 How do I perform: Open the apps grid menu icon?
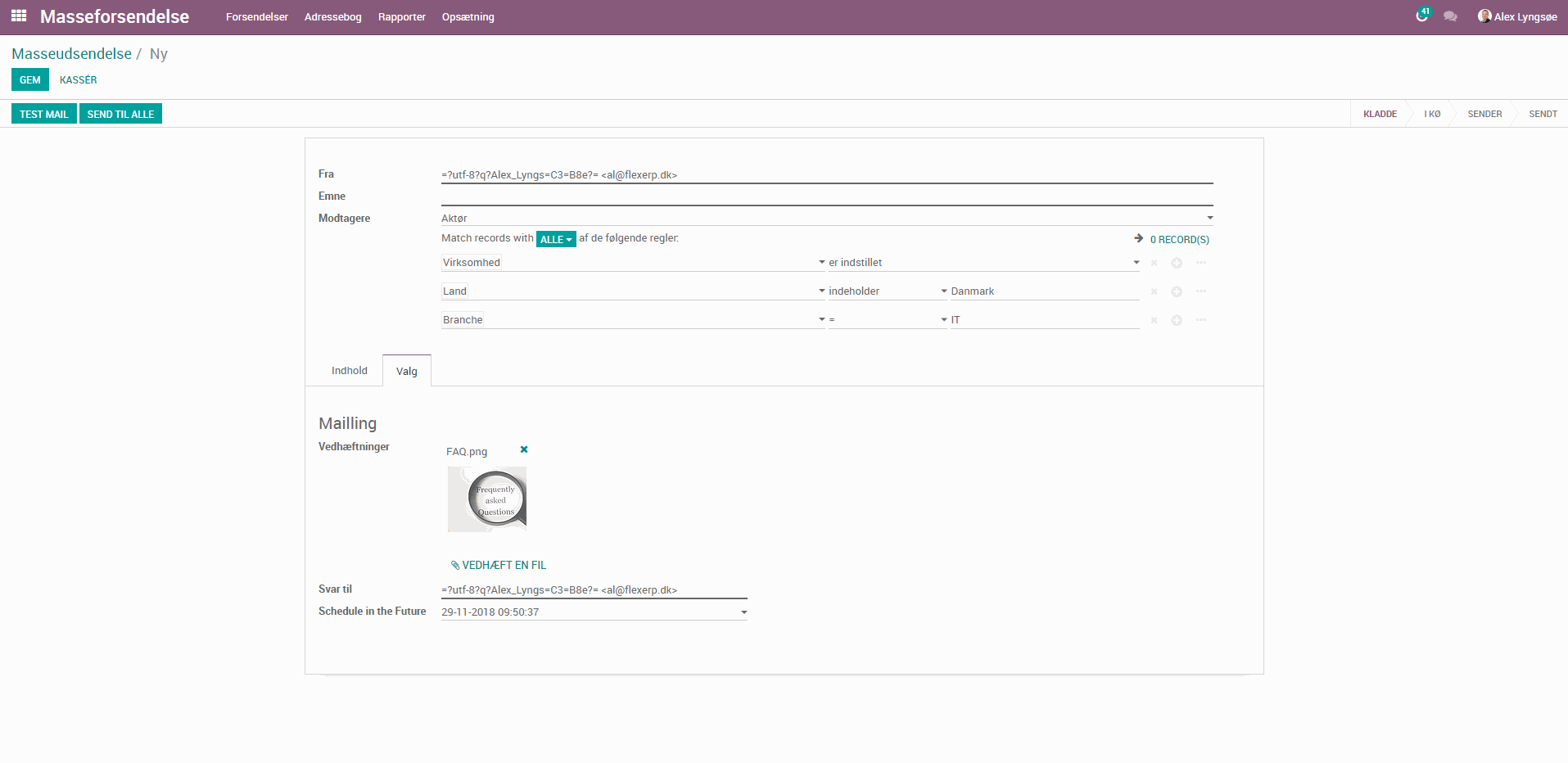(19, 16)
